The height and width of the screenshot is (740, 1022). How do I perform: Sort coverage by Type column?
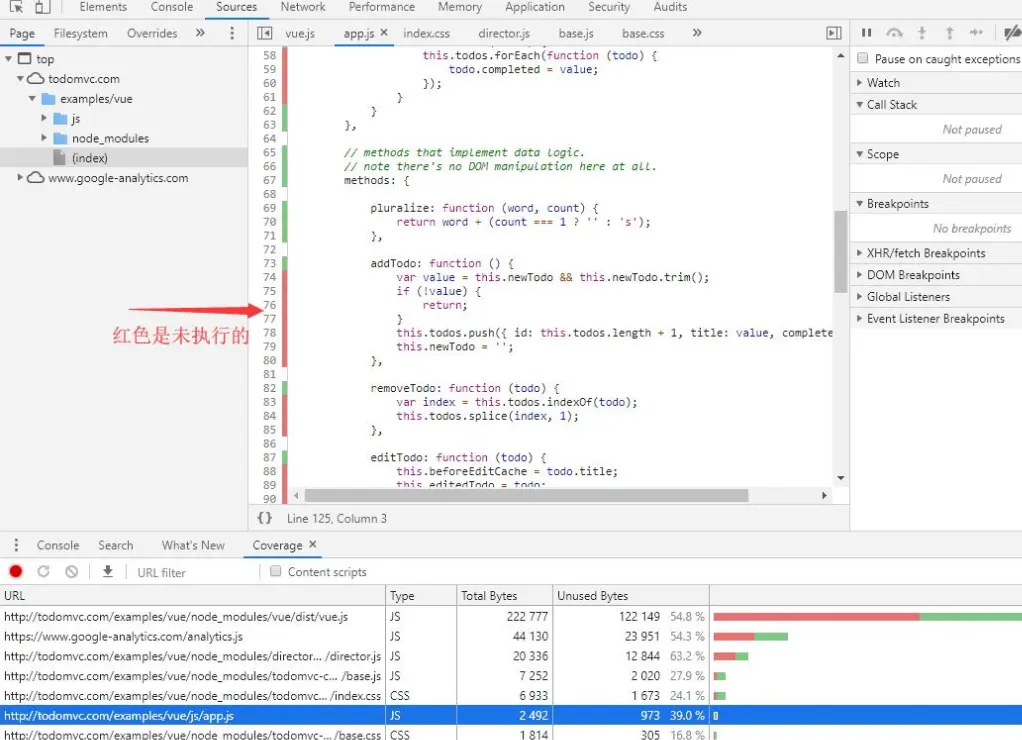click(x=420, y=595)
